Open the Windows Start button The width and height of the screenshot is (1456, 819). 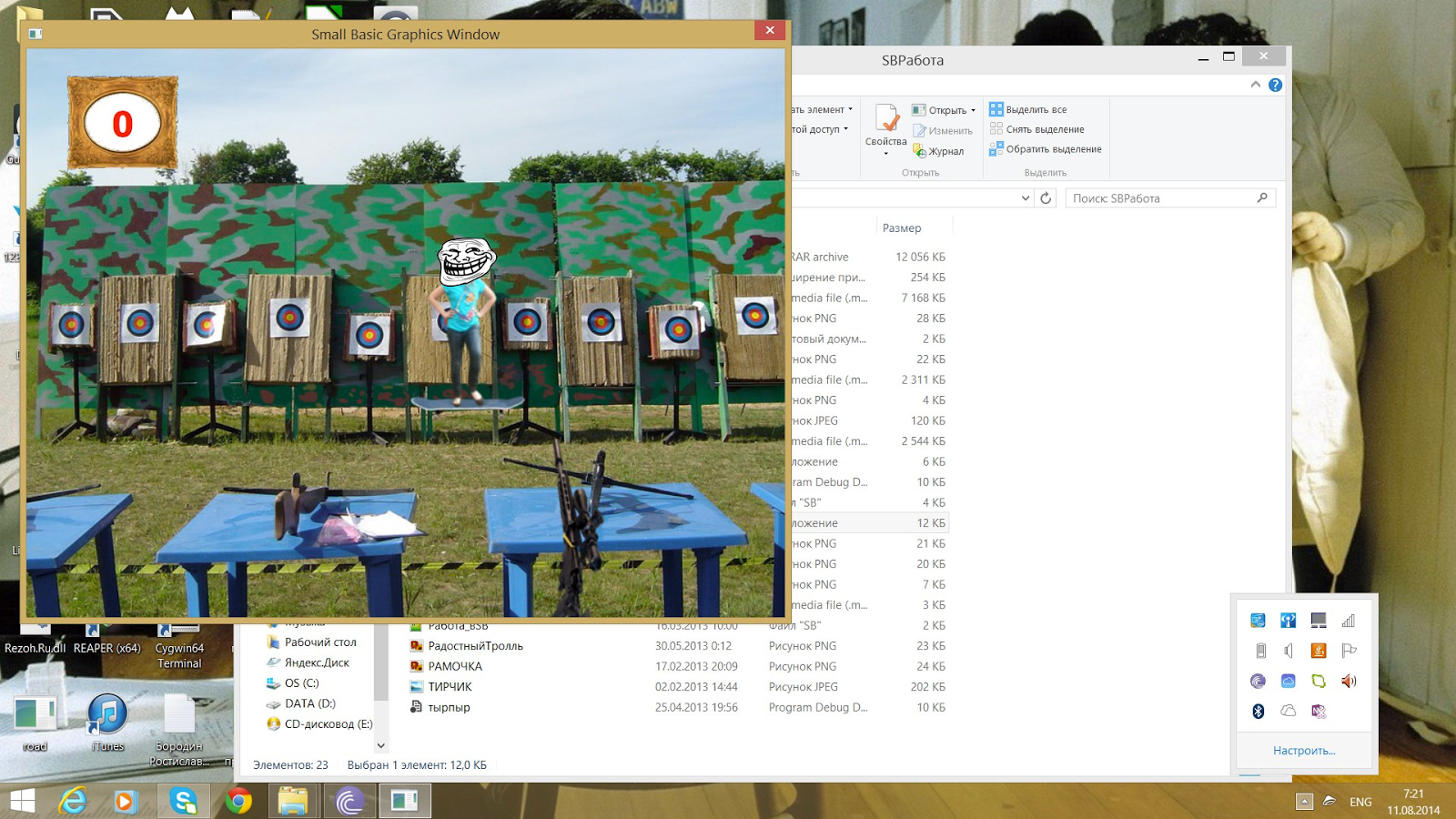pos(22,801)
